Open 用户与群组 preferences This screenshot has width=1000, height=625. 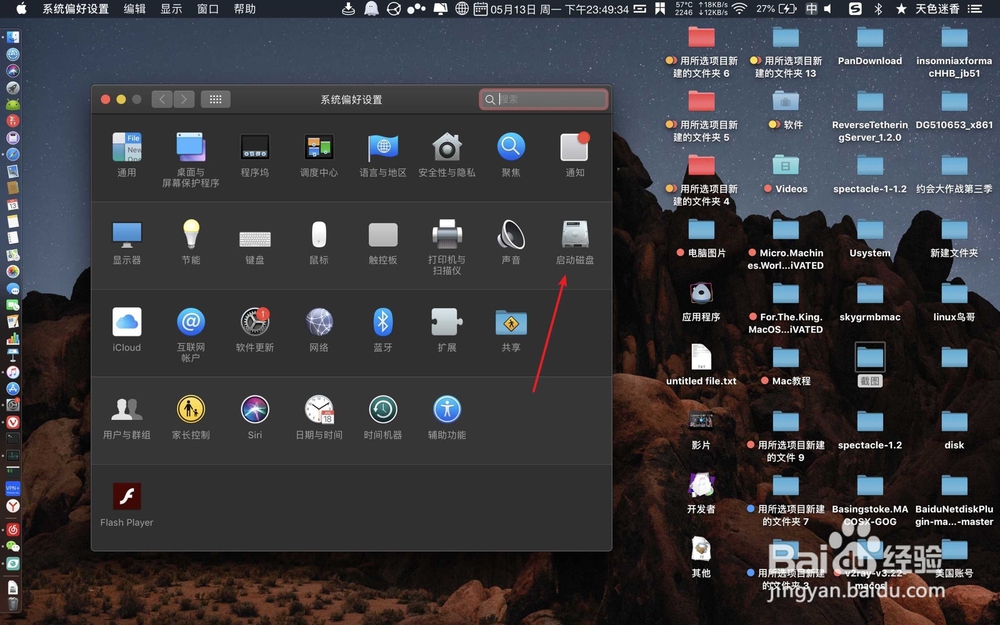pos(126,409)
